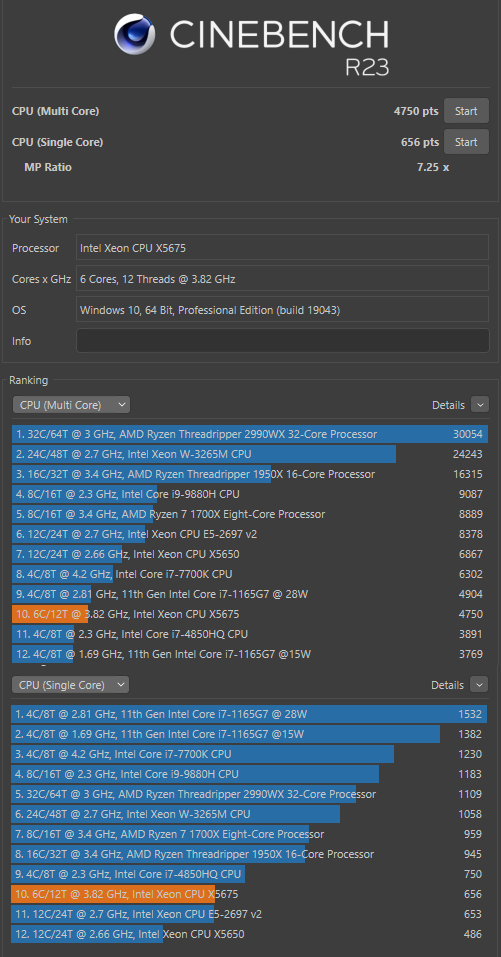
Task: Select Xeon W-3265M row scoring 24243
Action: tap(250, 454)
